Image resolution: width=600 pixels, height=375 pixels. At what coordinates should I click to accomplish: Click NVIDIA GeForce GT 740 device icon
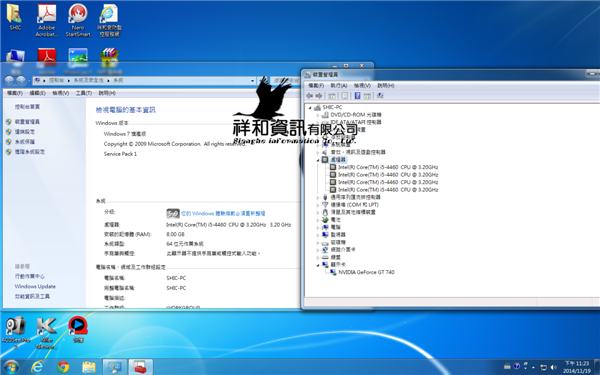(333, 272)
